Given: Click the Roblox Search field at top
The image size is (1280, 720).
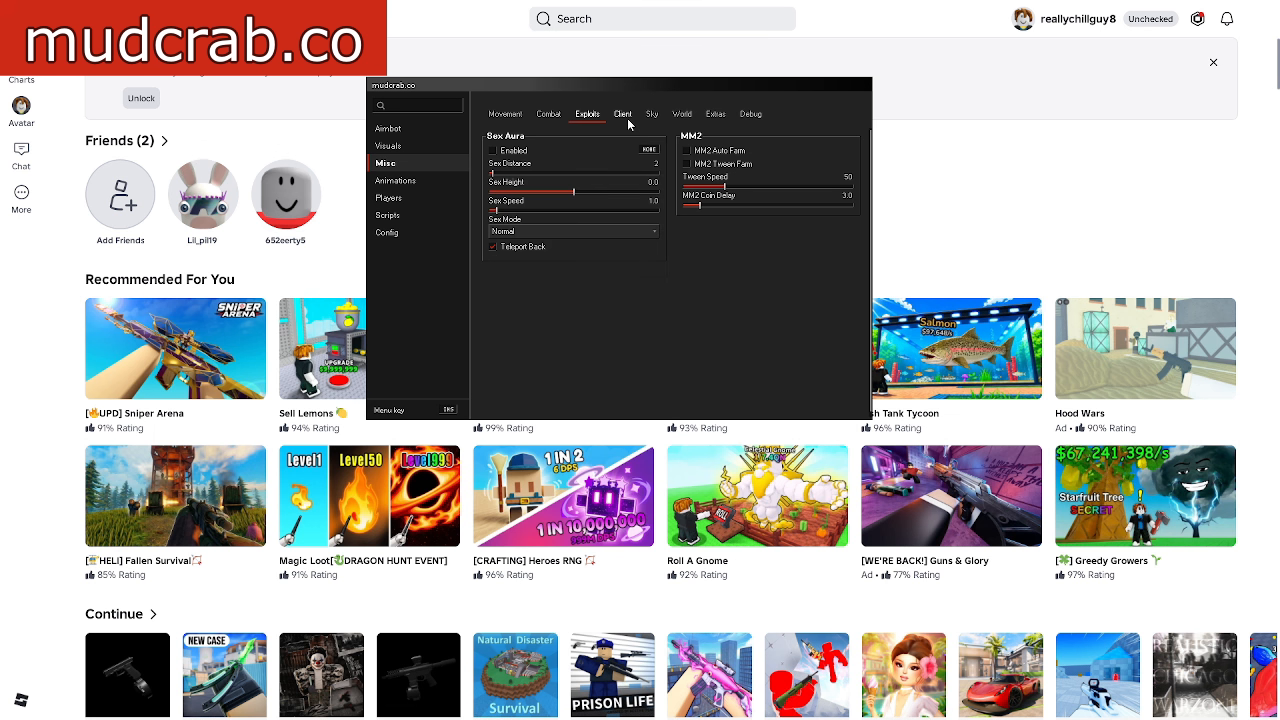Looking at the screenshot, I should (663, 19).
